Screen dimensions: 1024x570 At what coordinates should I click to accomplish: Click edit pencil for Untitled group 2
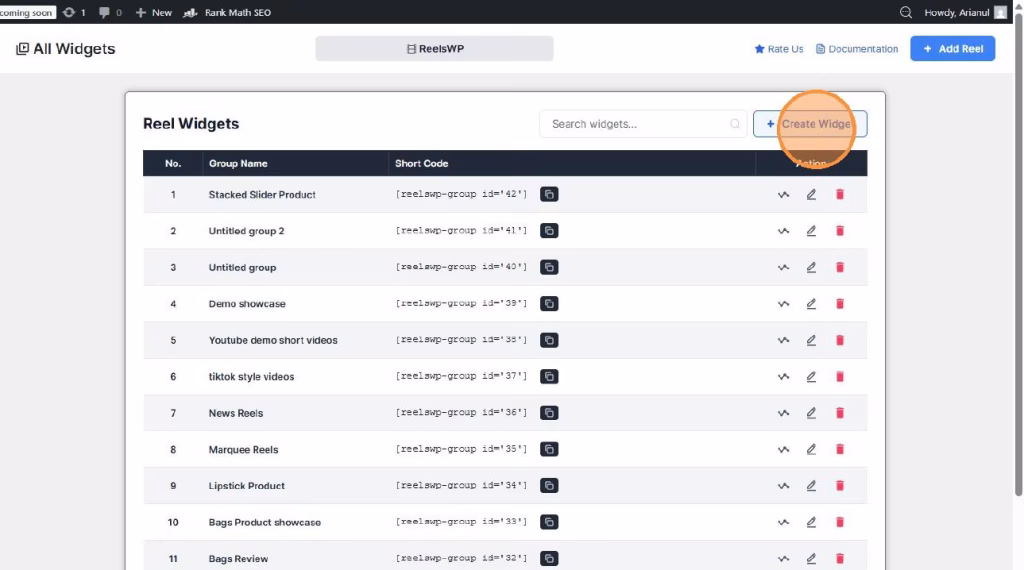(x=811, y=231)
